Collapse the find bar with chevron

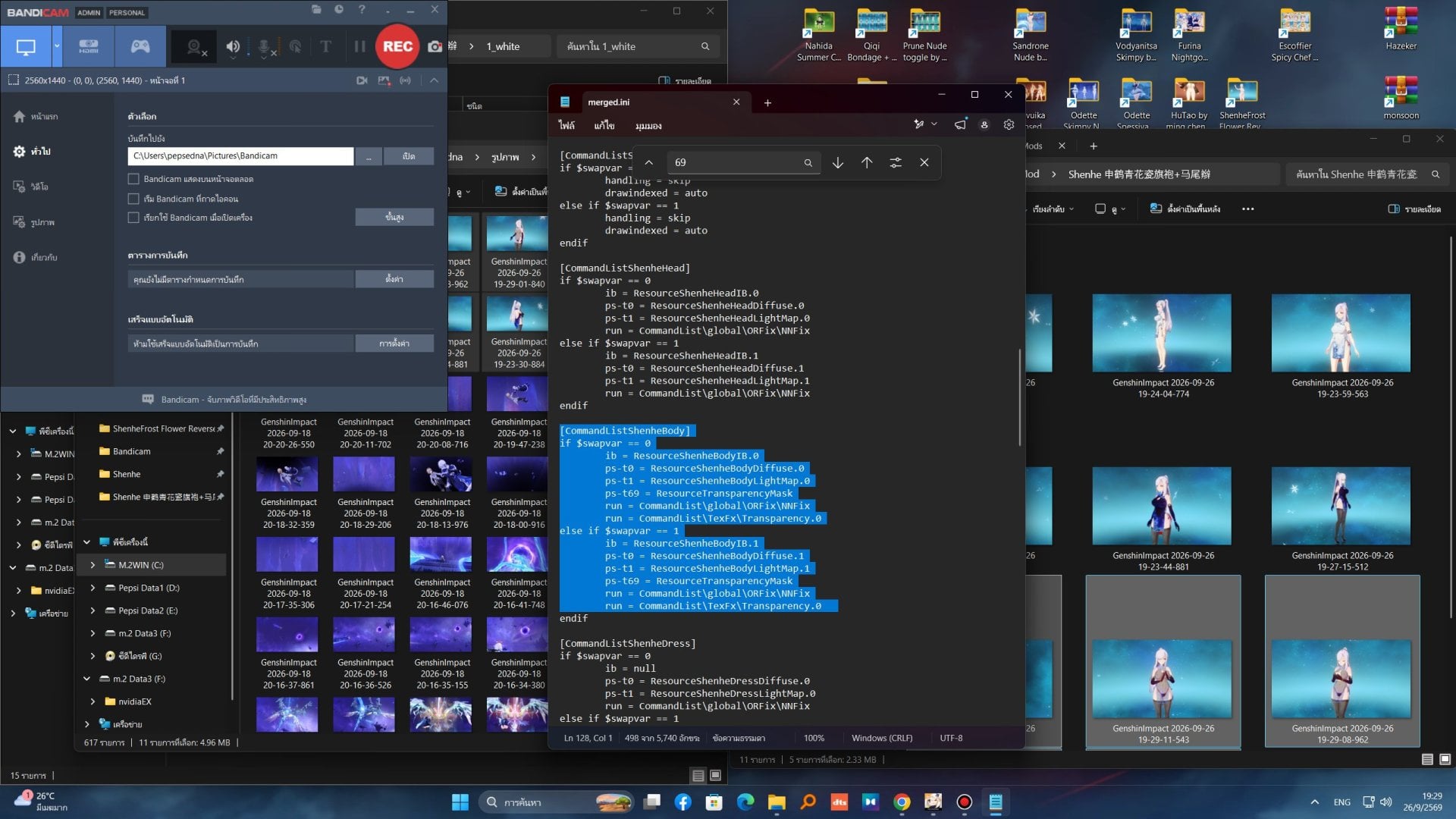[x=649, y=162]
